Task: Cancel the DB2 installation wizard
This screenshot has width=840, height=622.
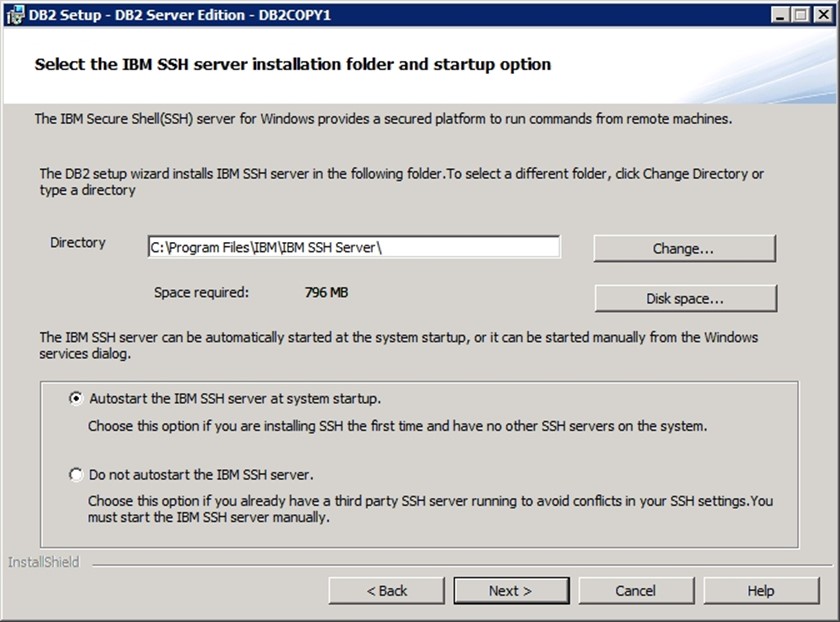Action: click(x=635, y=590)
